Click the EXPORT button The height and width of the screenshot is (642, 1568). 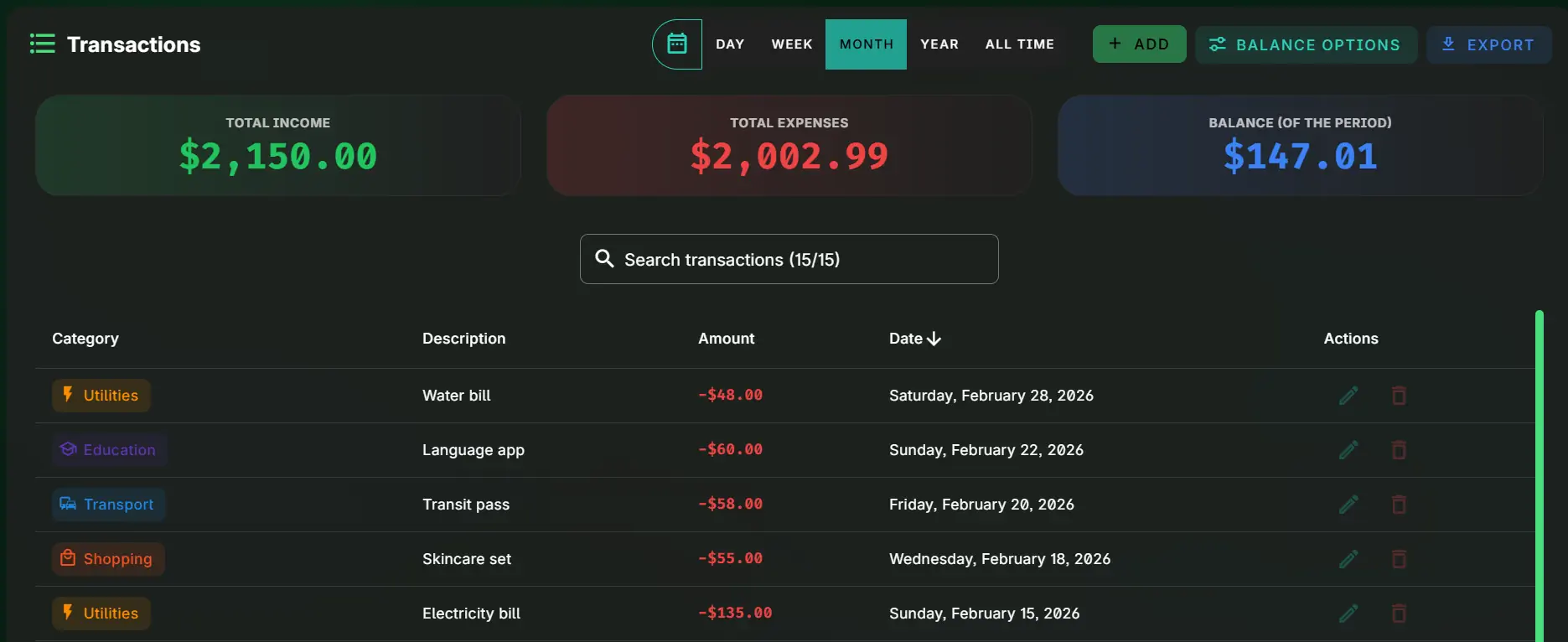pos(1489,44)
